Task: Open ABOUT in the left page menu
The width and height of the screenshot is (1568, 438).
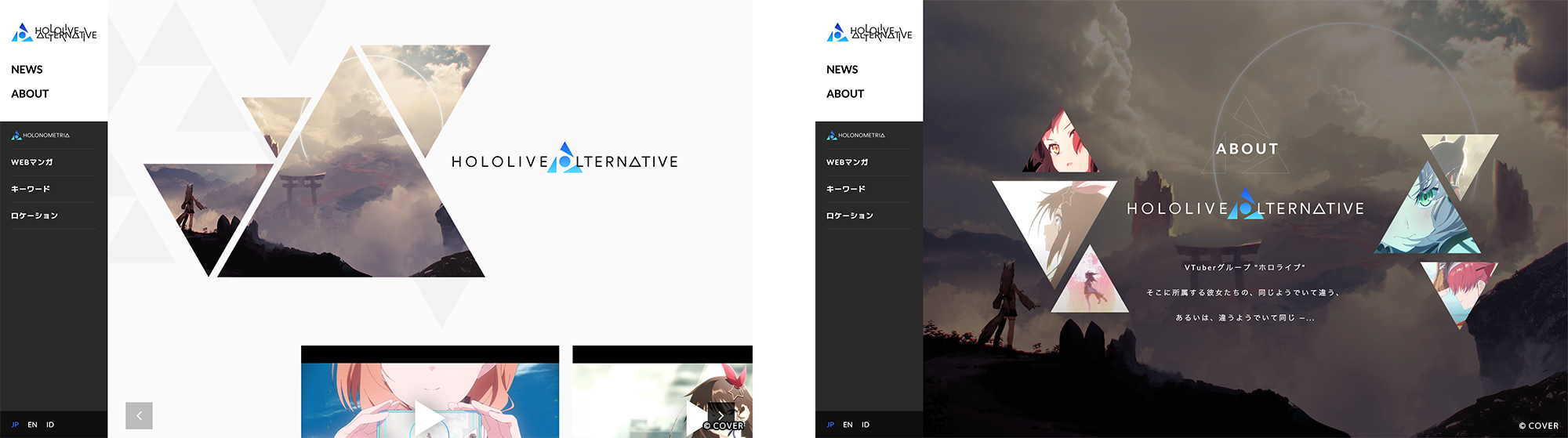Action: click(x=30, y=93)
